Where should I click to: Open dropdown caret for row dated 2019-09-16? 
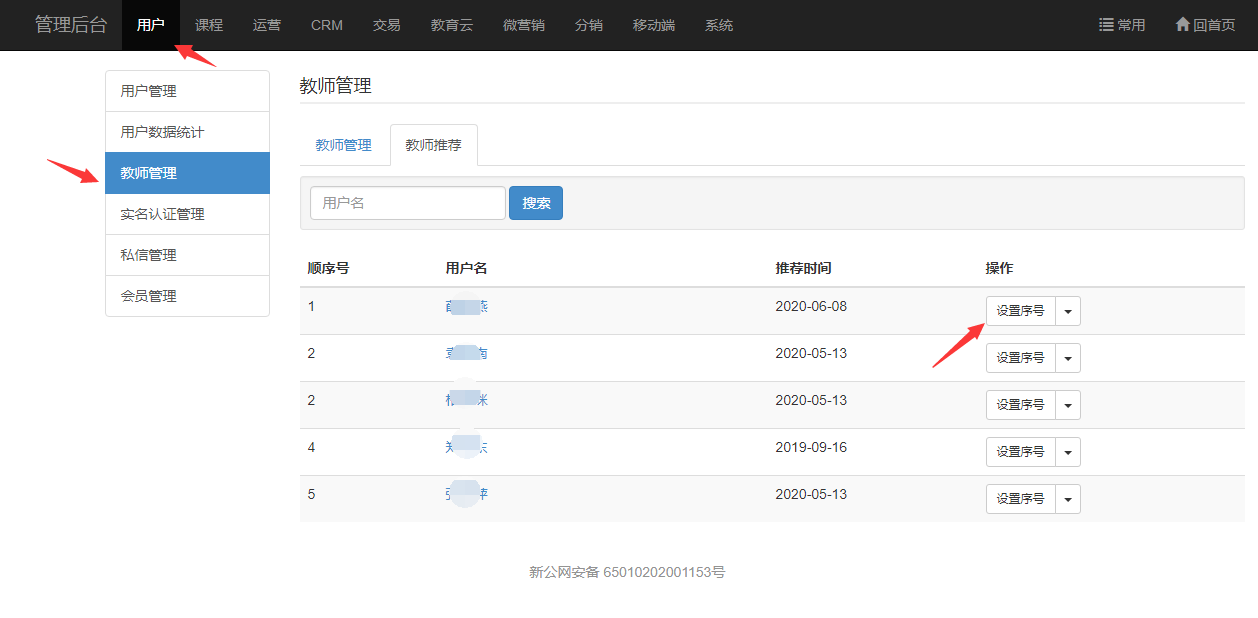coord(1068,452)
